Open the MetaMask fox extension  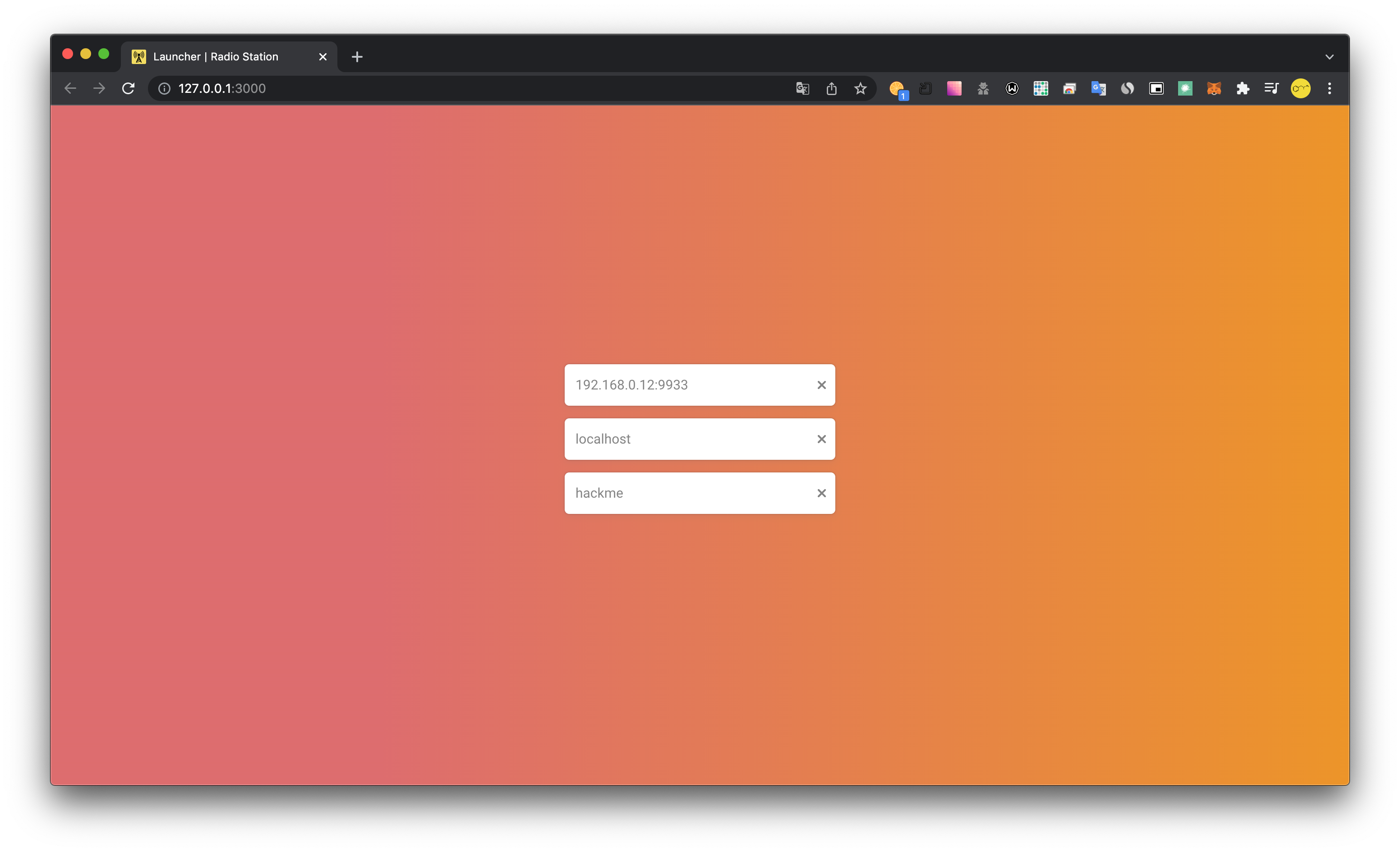pos(1214,89)
